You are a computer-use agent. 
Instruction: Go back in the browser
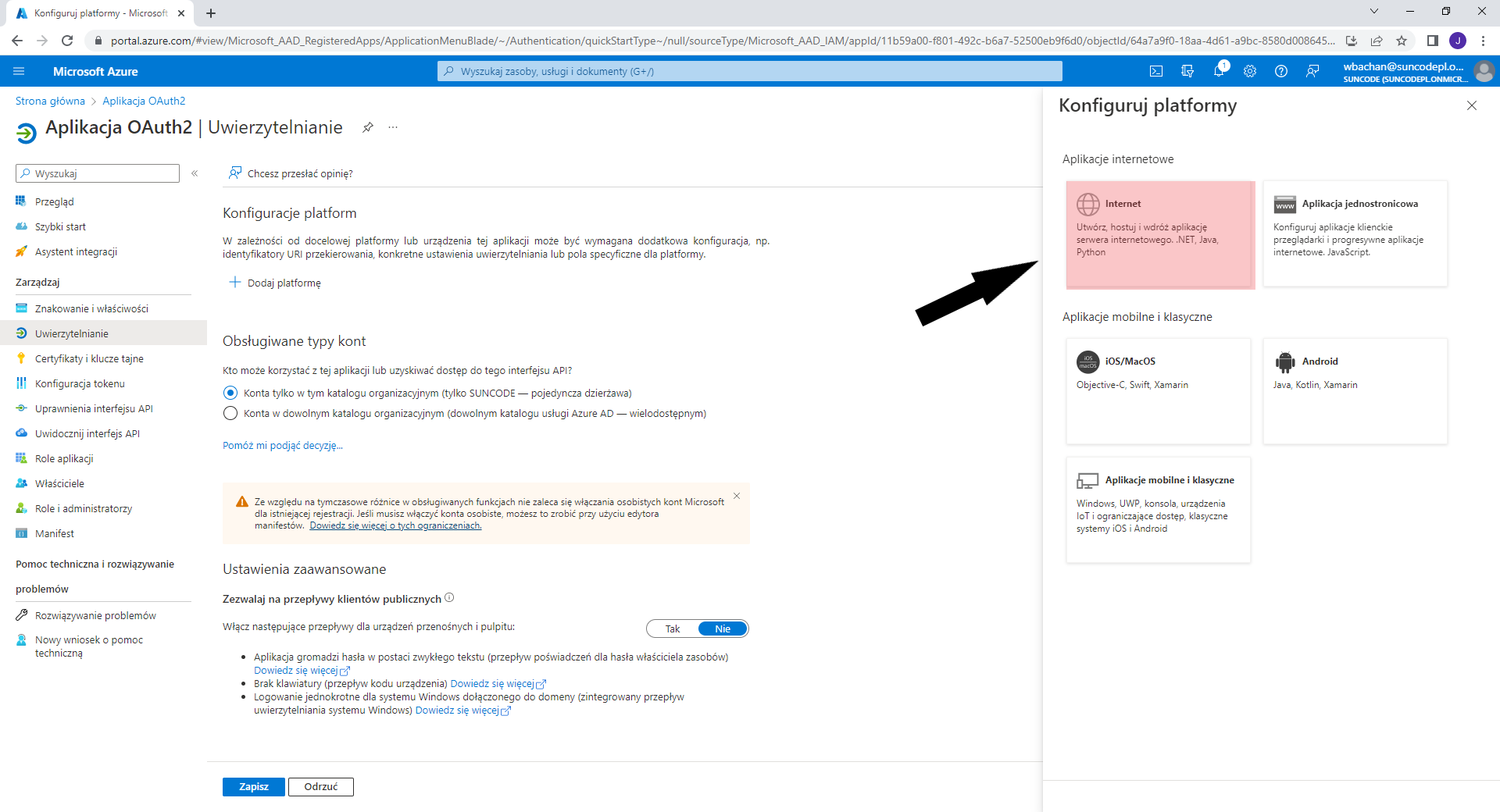point(17,41)
